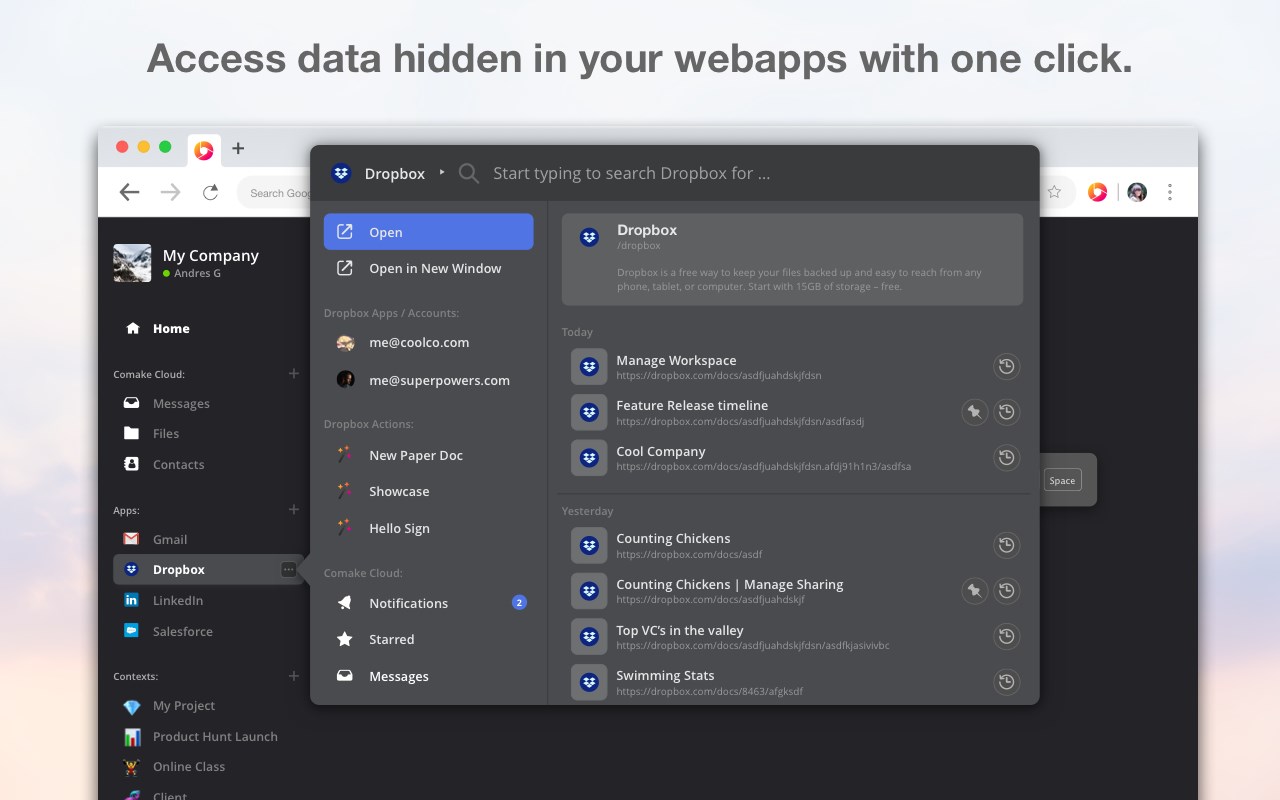Choose Open in New Window
This screenshot has height=800, width=1280.
coord(428,268)
